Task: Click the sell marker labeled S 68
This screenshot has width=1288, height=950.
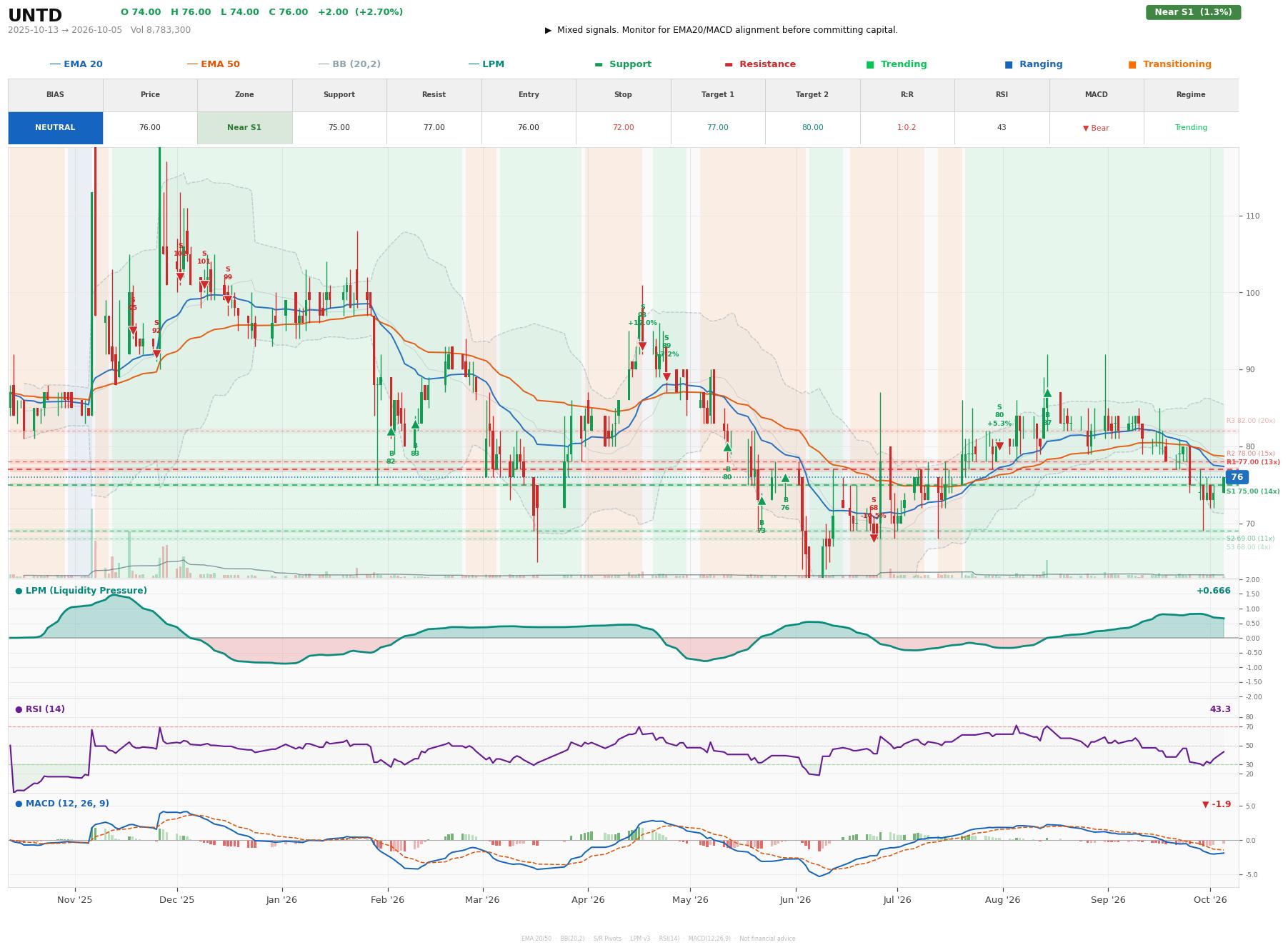Action: pyautogui.click(x=874, y=539)
